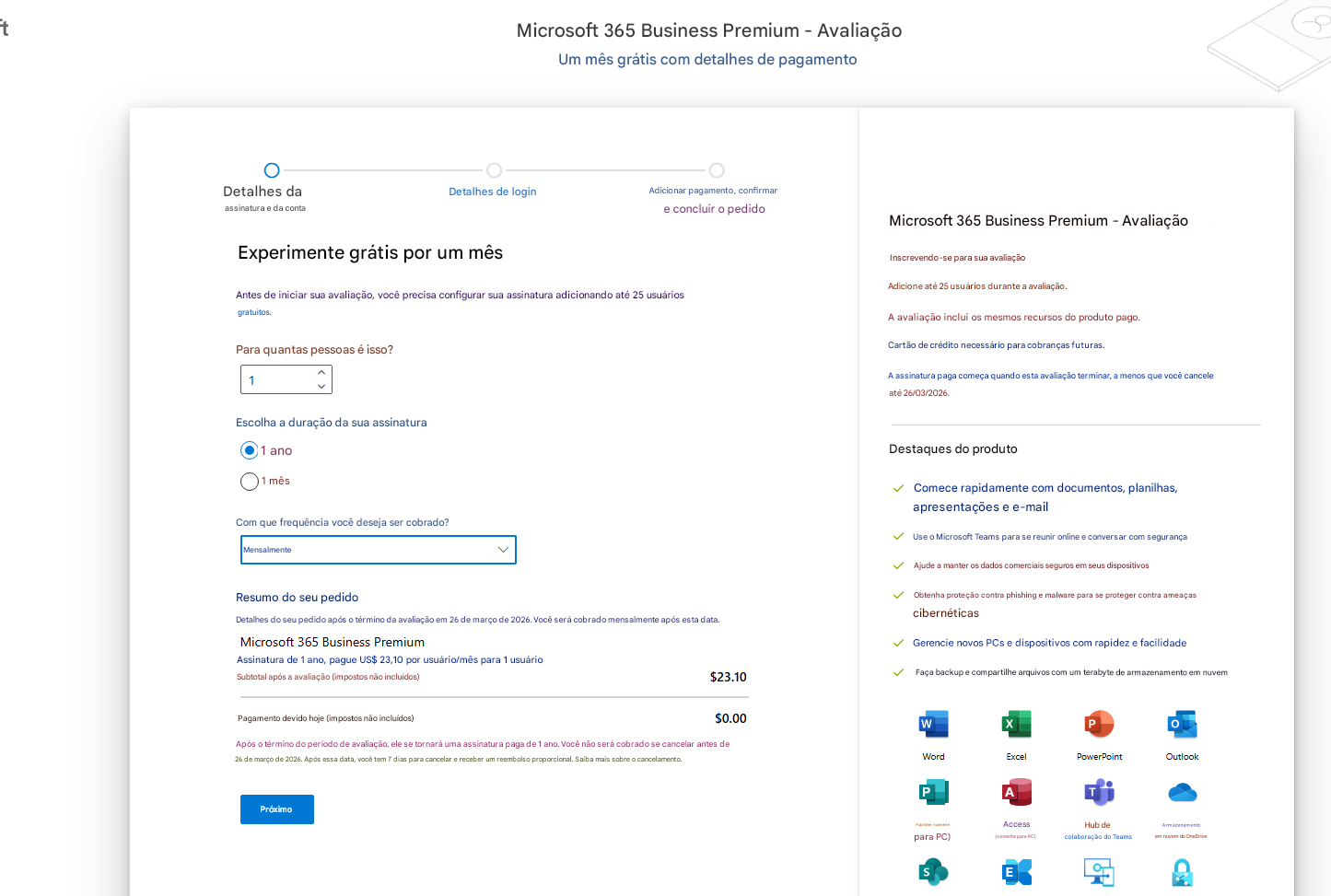Click Para quantas pessoas é isso? label
Screen dimensions: 1331x896
pyautogui.click(x=314, y=350)
